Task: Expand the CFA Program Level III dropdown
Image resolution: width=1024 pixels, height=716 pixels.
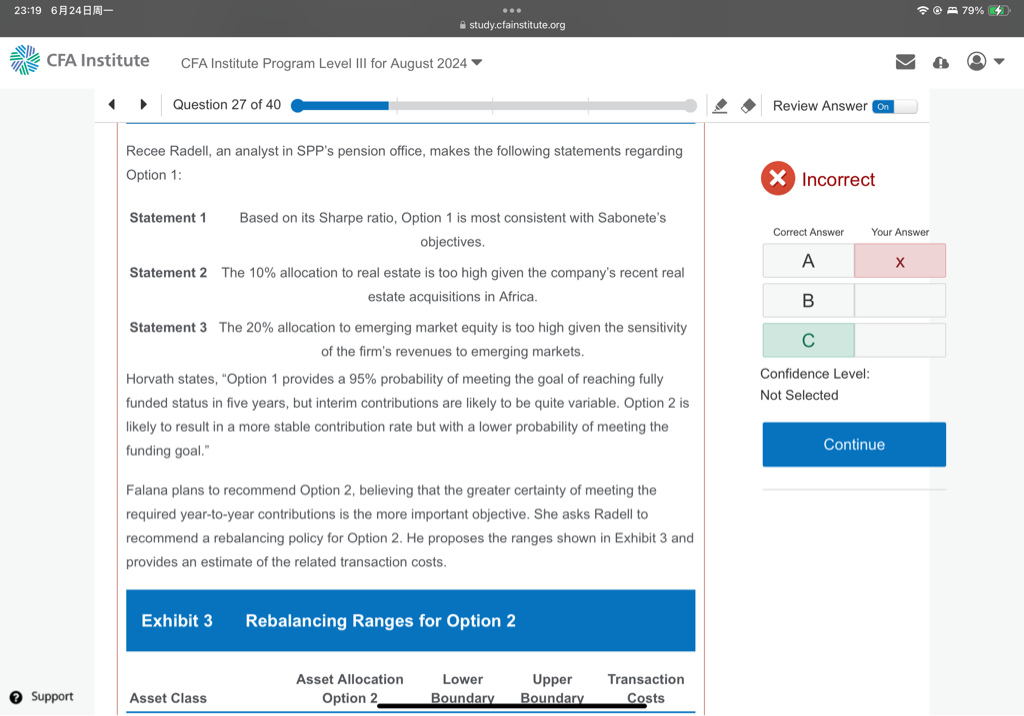Action: click(331, 63)
